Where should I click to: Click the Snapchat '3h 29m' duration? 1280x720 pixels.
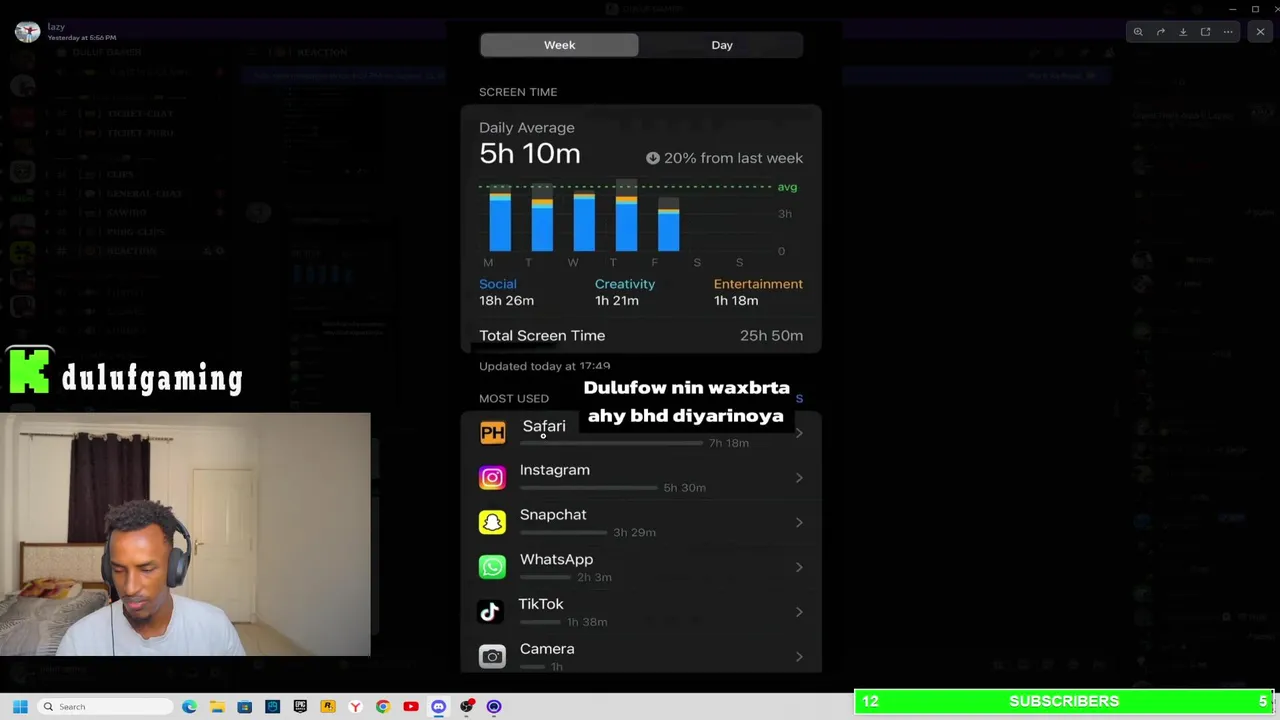(x=634, y=532)
